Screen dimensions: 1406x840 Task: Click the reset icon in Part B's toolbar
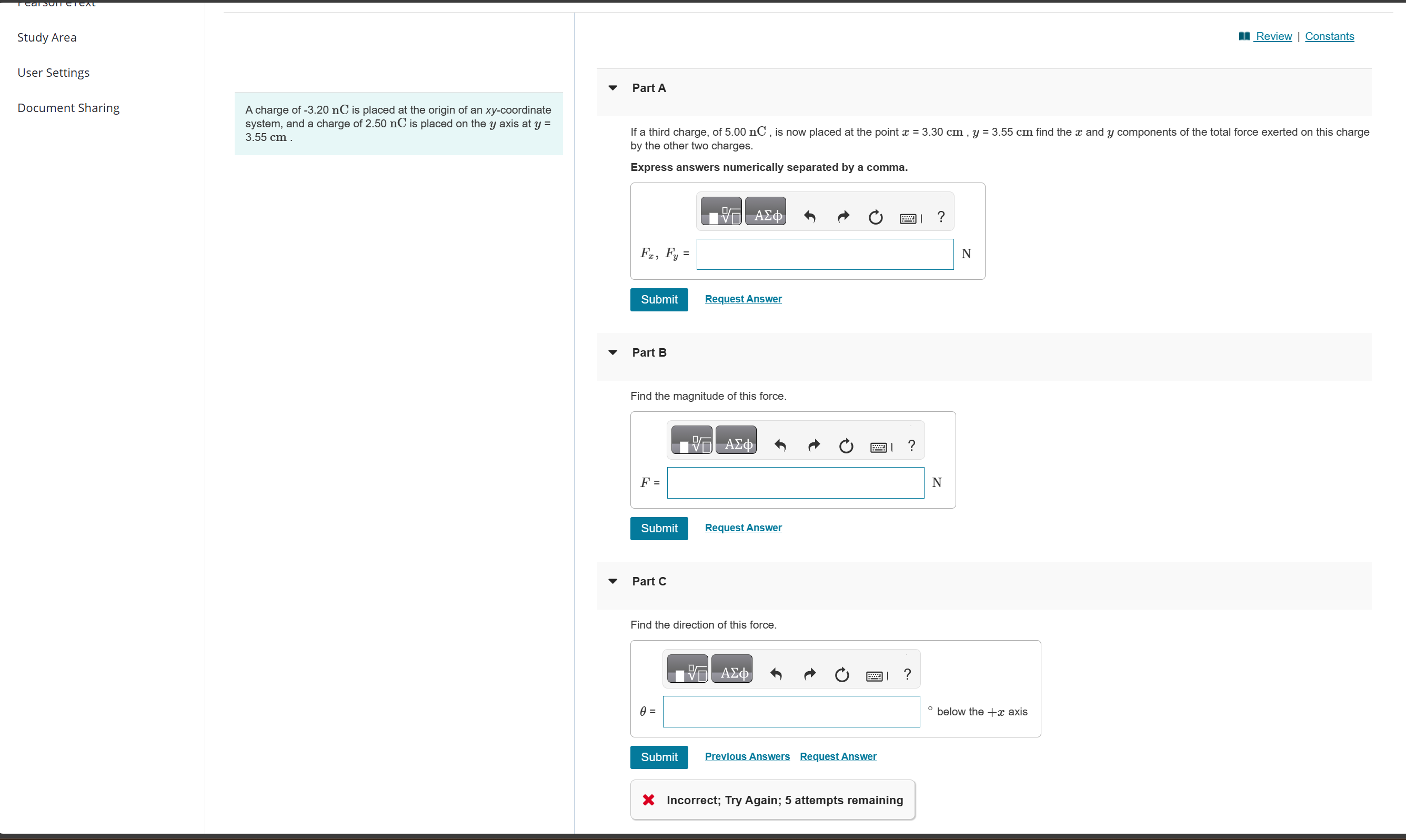click(x=846, y=446)
